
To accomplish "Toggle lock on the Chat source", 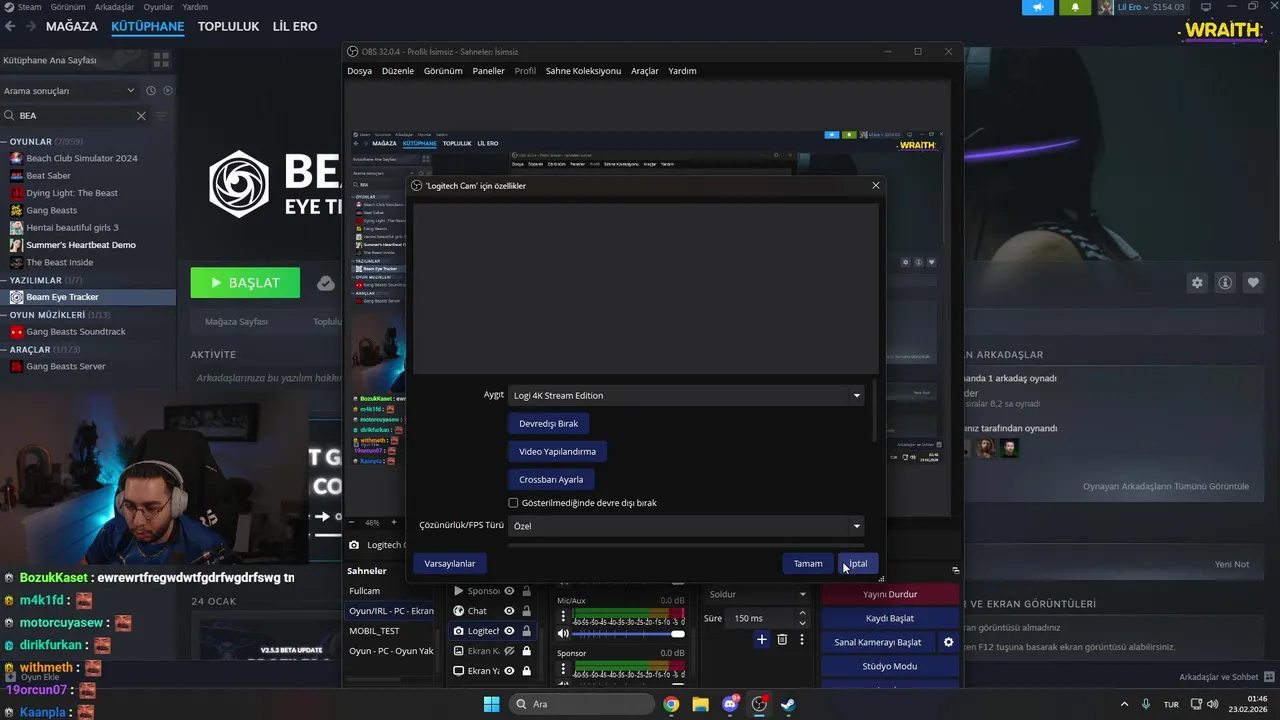I will [526, 611].
